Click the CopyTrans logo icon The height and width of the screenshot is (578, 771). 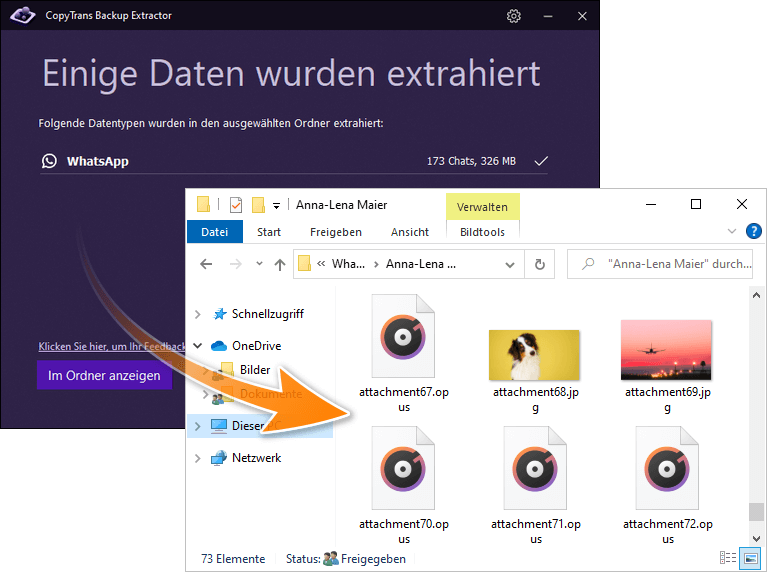pos(23,15)
